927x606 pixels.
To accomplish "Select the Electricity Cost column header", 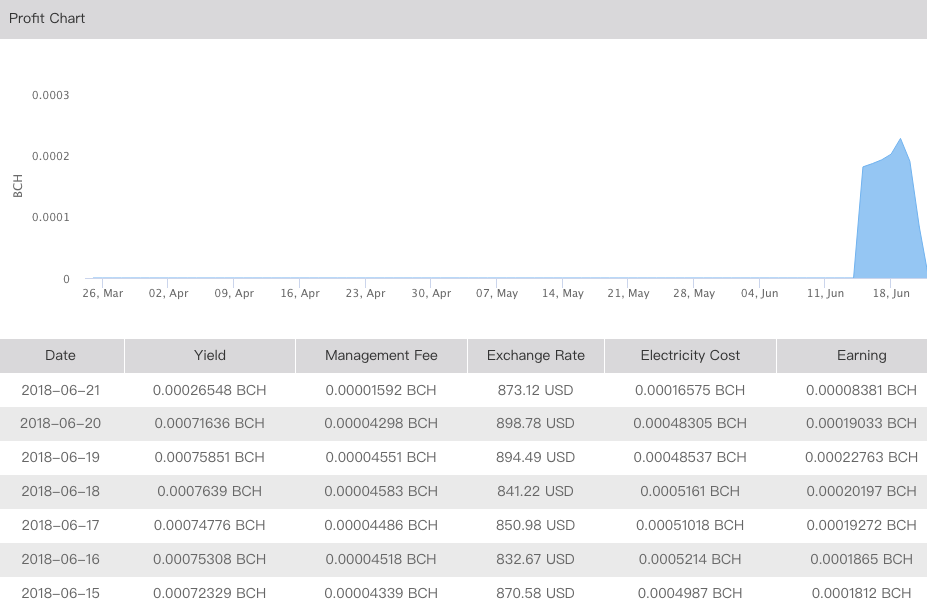I will pyautogui.click(x=690, y=355).
